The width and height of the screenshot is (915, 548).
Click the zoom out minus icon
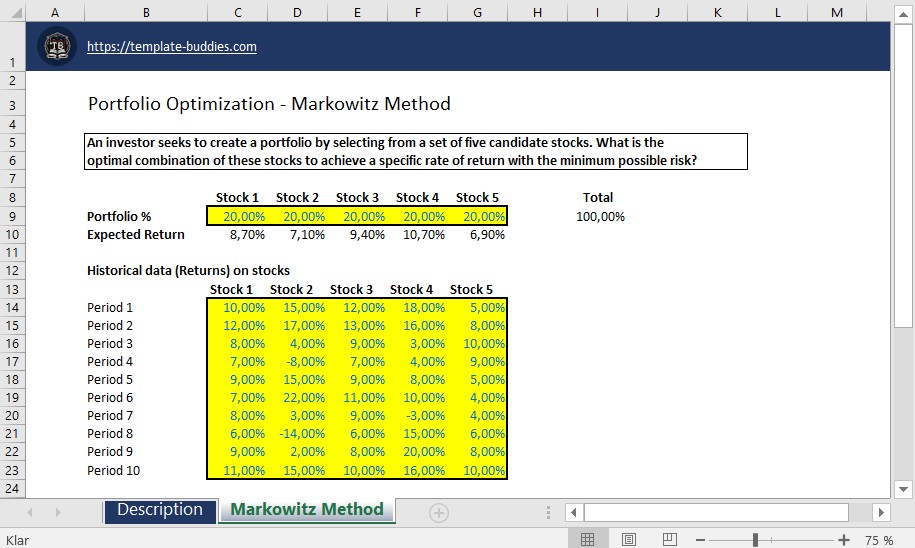pyautogui.click(x=700, y=540)
